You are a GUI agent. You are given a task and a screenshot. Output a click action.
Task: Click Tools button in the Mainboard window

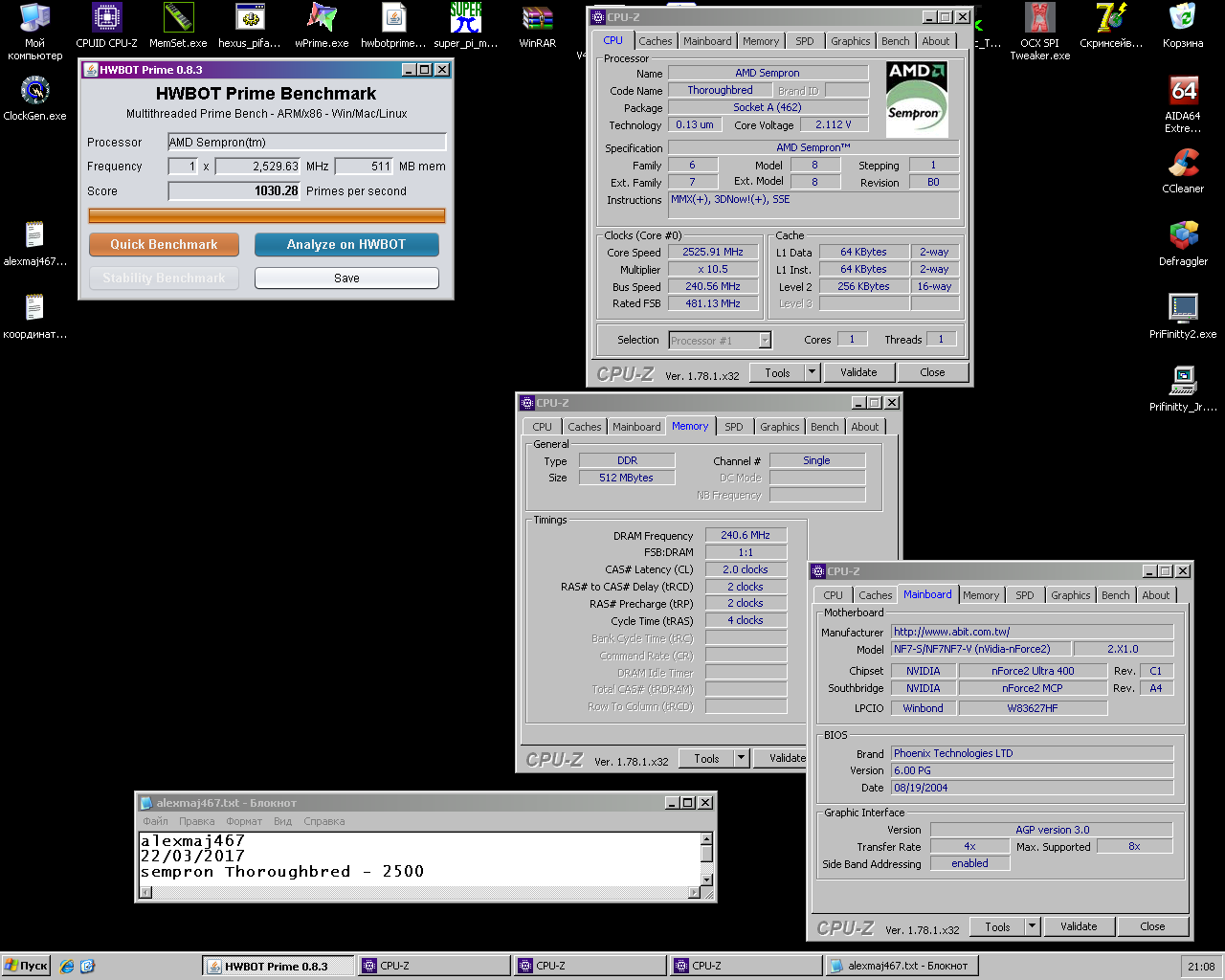pyautogui.click(x=997, y=926)
